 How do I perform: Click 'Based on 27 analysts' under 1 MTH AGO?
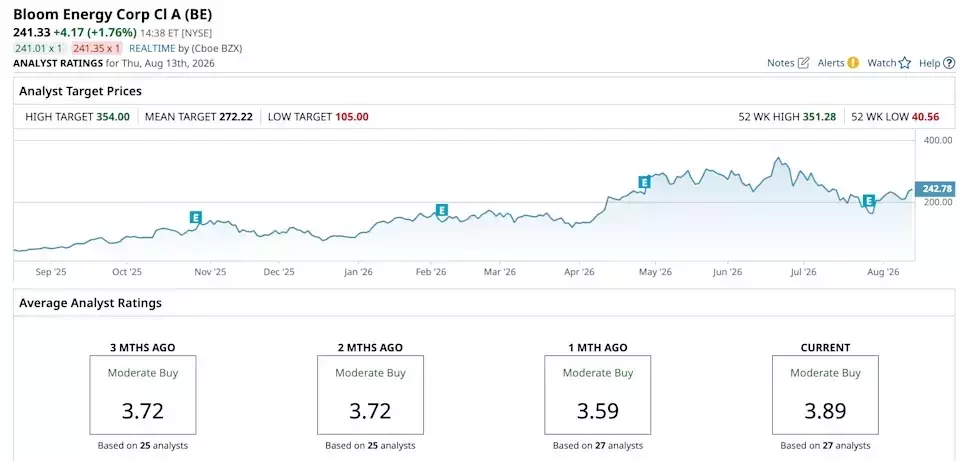click(x=598, y=446)
